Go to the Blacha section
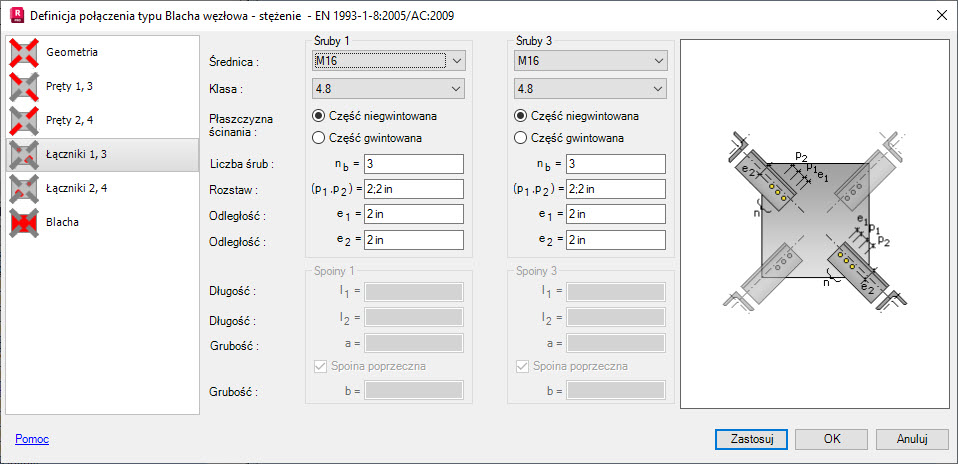This screenshot has width=958, height=464. pyautogui.click(x=64, y=222)
